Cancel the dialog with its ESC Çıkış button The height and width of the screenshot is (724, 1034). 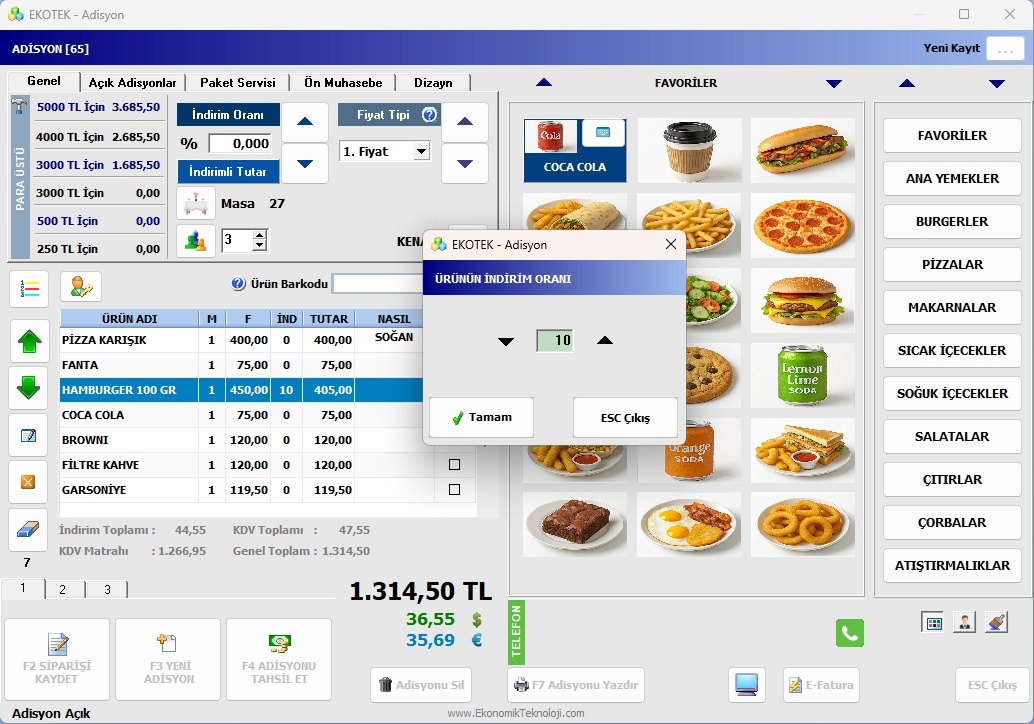point(625,417)
